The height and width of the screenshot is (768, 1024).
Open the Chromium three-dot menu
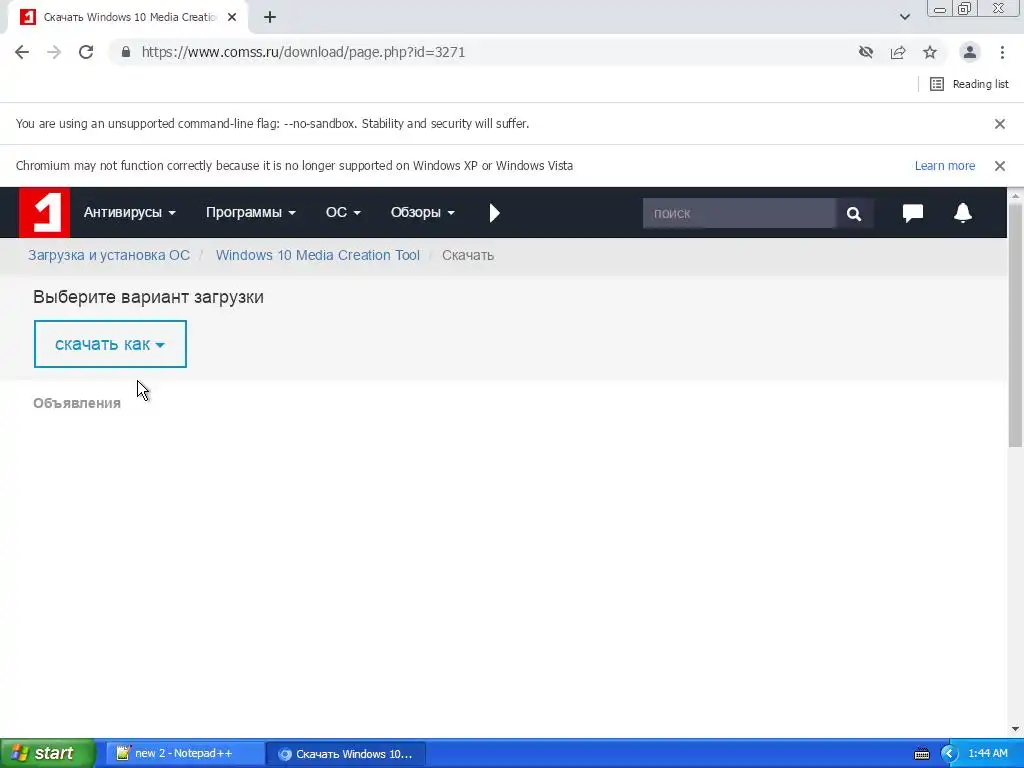tap(1002, 52)
